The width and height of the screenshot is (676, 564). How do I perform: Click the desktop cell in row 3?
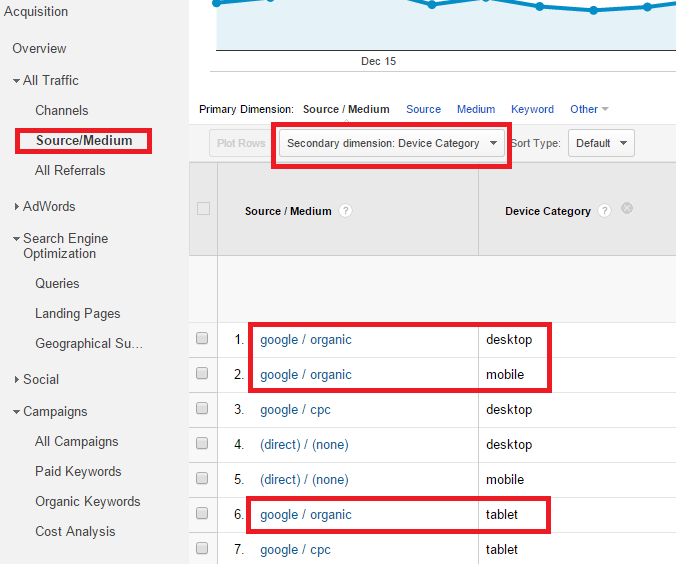coord(509,410)
